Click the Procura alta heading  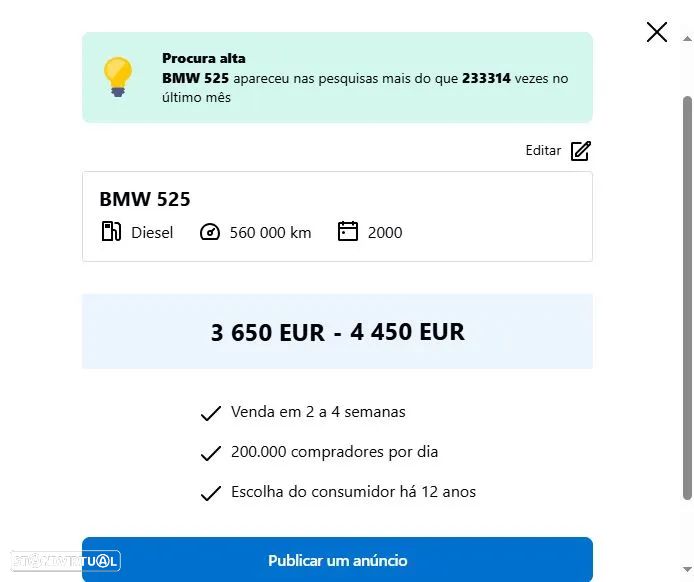(x=204, y=58)
